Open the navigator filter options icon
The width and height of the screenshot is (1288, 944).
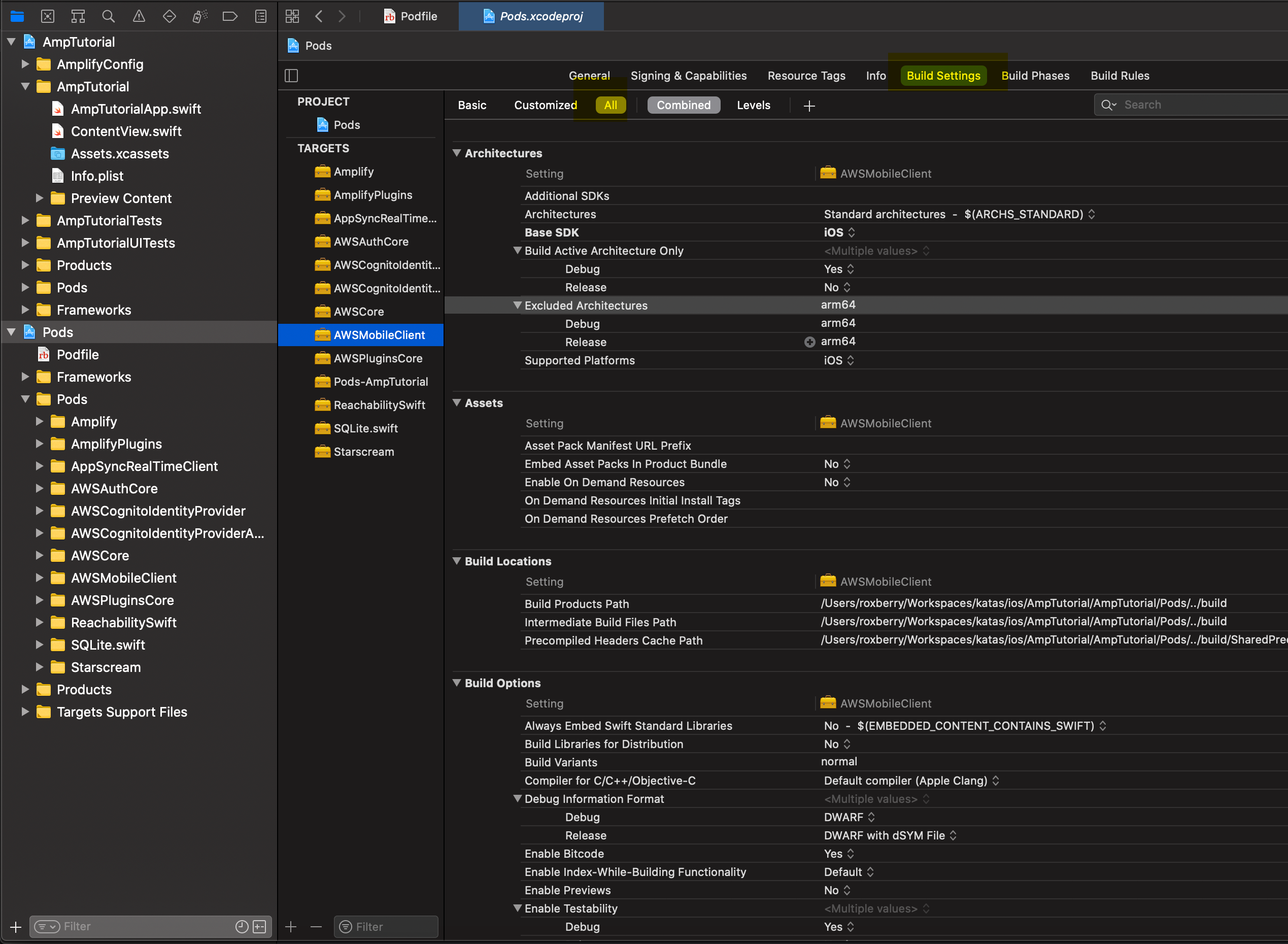click(x=47, y=927)
